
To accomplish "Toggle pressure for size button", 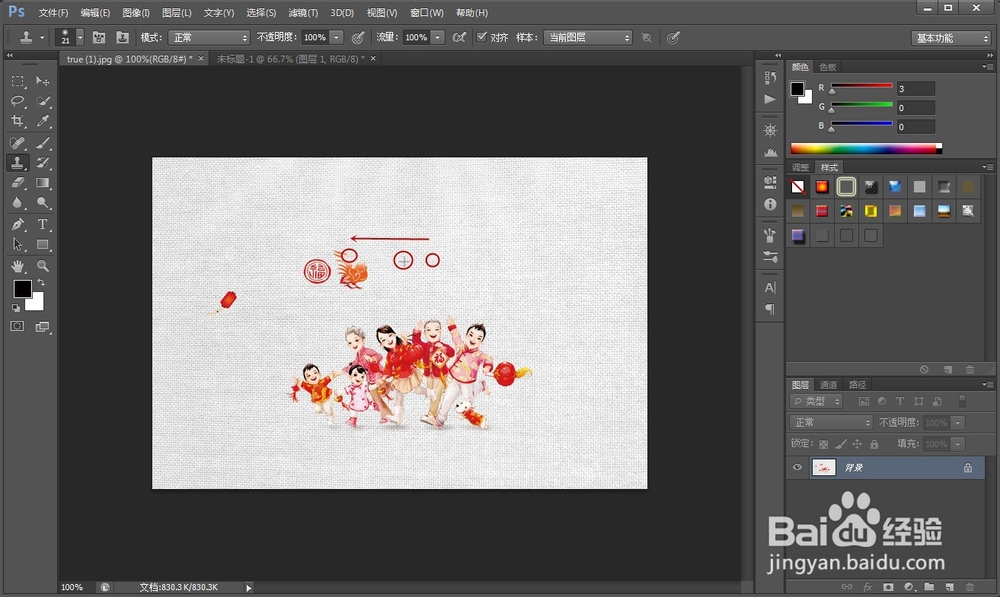I will (673, 38).
